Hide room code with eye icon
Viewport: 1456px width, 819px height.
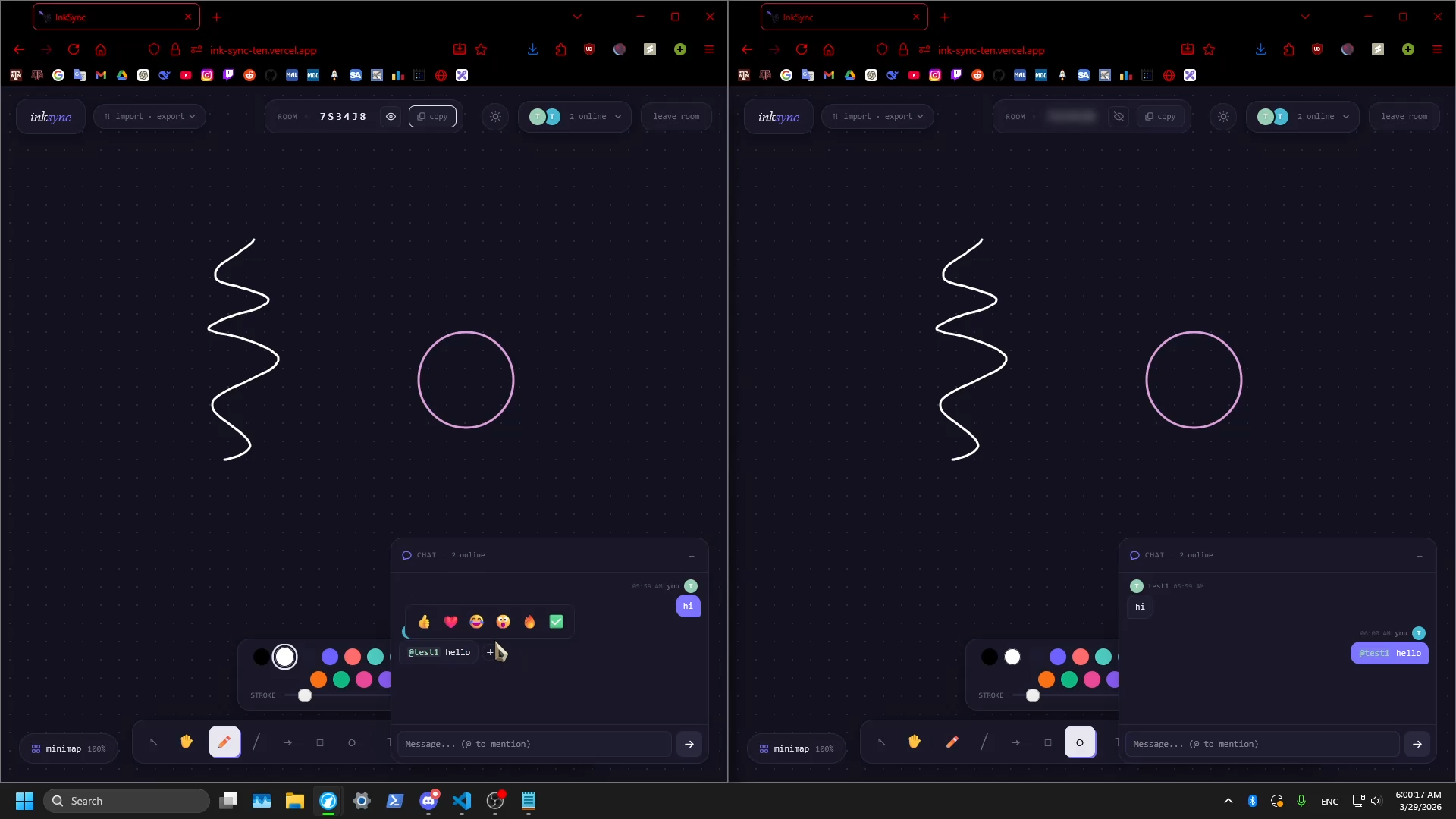[x=391, y=117]
